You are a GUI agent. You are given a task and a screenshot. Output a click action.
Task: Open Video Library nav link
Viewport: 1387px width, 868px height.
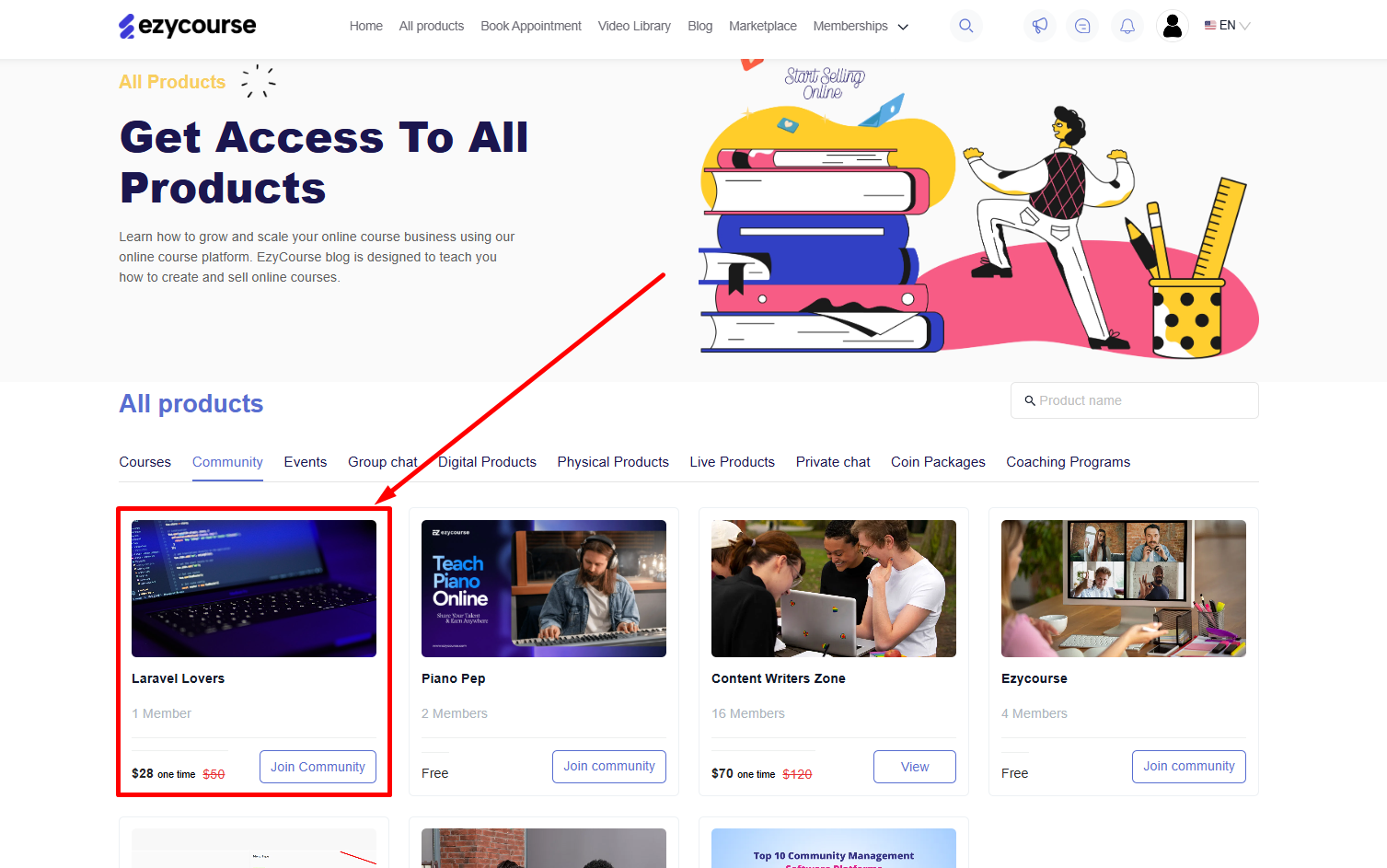coord(634,26)
